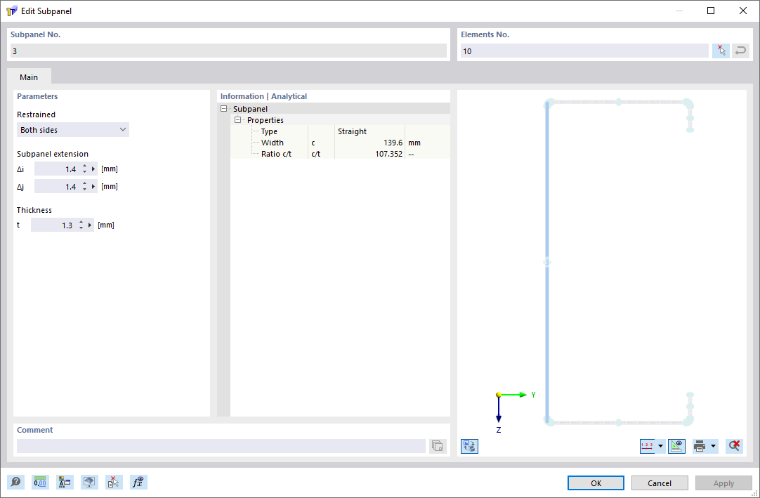
Task: Click the Cancel button
Action: click(659, 483)
